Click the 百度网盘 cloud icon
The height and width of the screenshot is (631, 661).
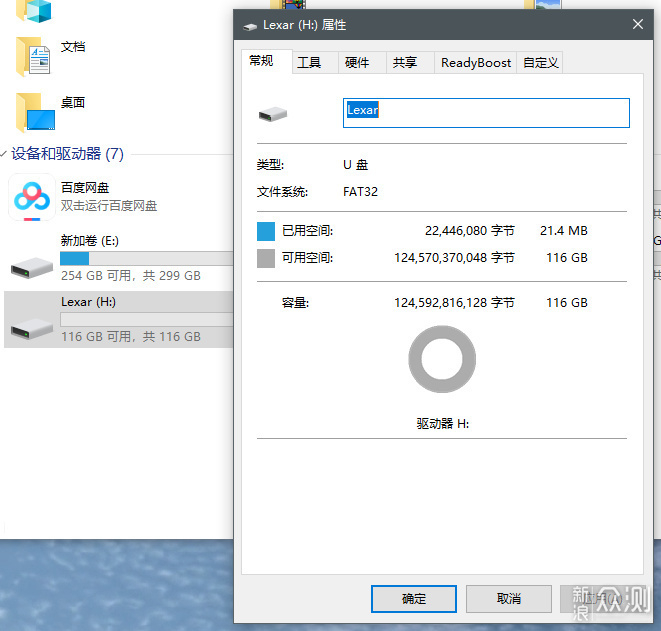[x=32, y=197]
